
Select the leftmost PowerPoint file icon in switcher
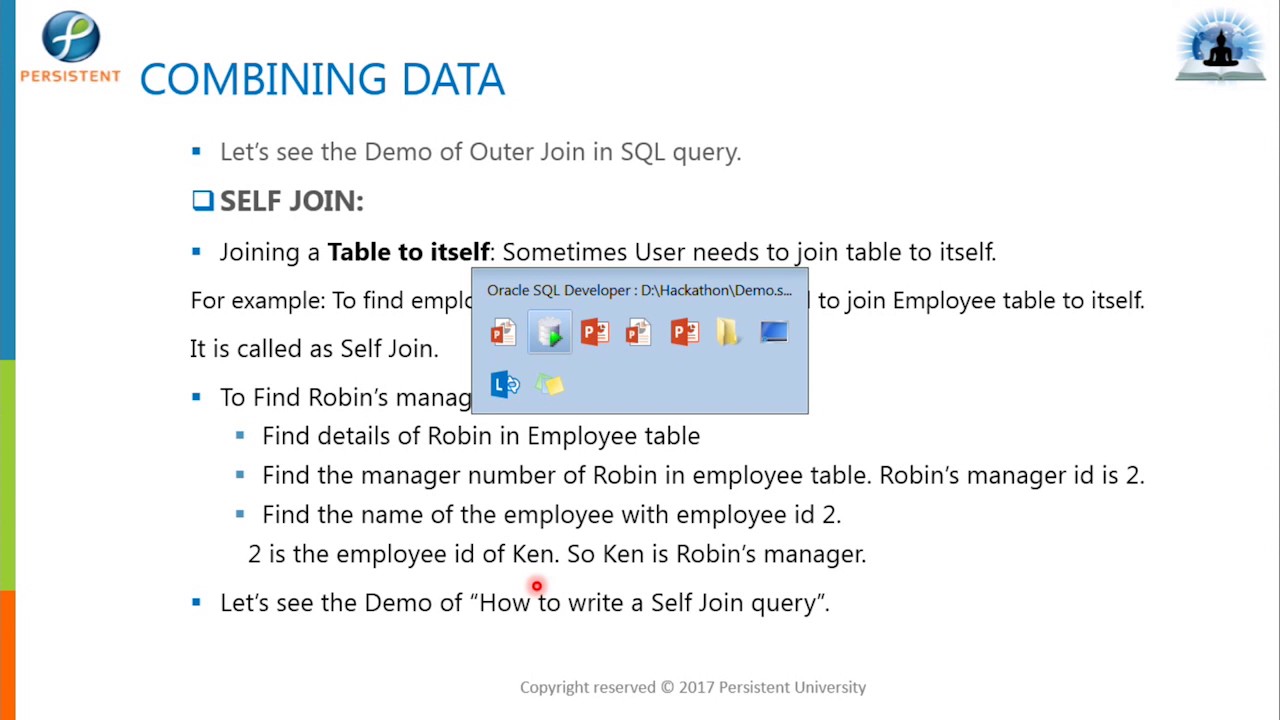pyautogui.click(x=503, y=332)
